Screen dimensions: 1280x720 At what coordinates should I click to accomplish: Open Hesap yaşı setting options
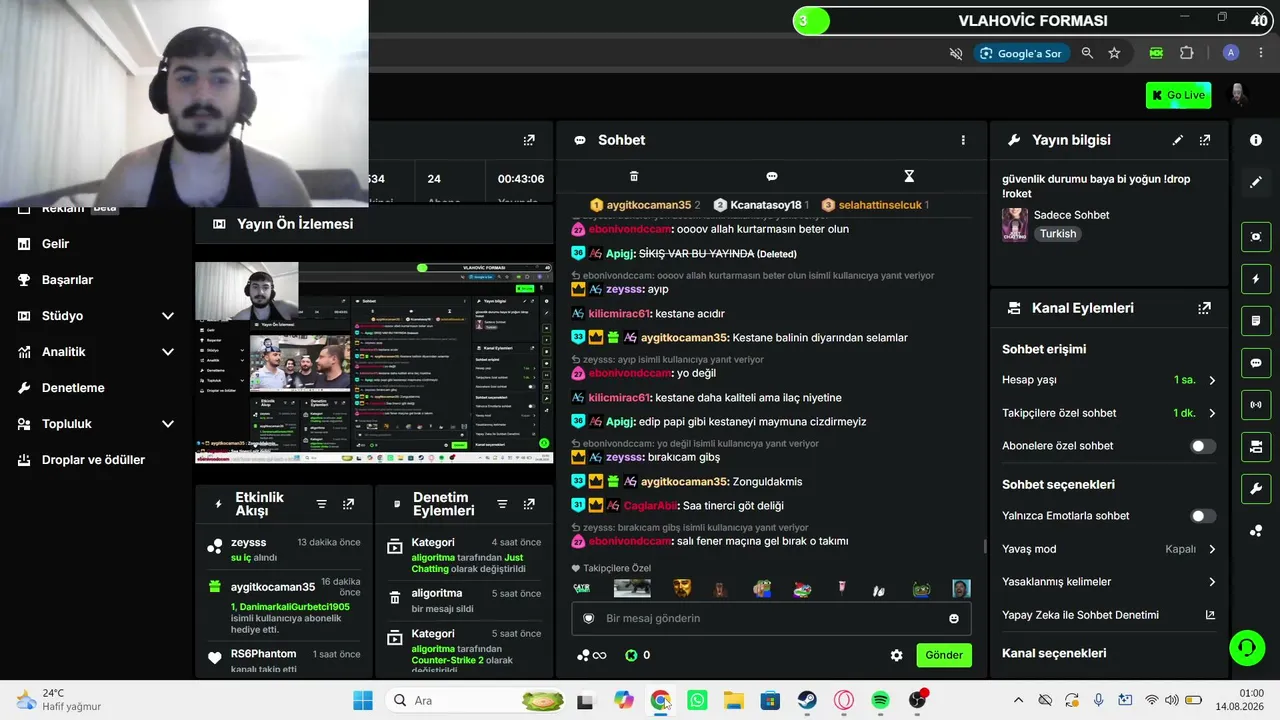pos(1109,380)
